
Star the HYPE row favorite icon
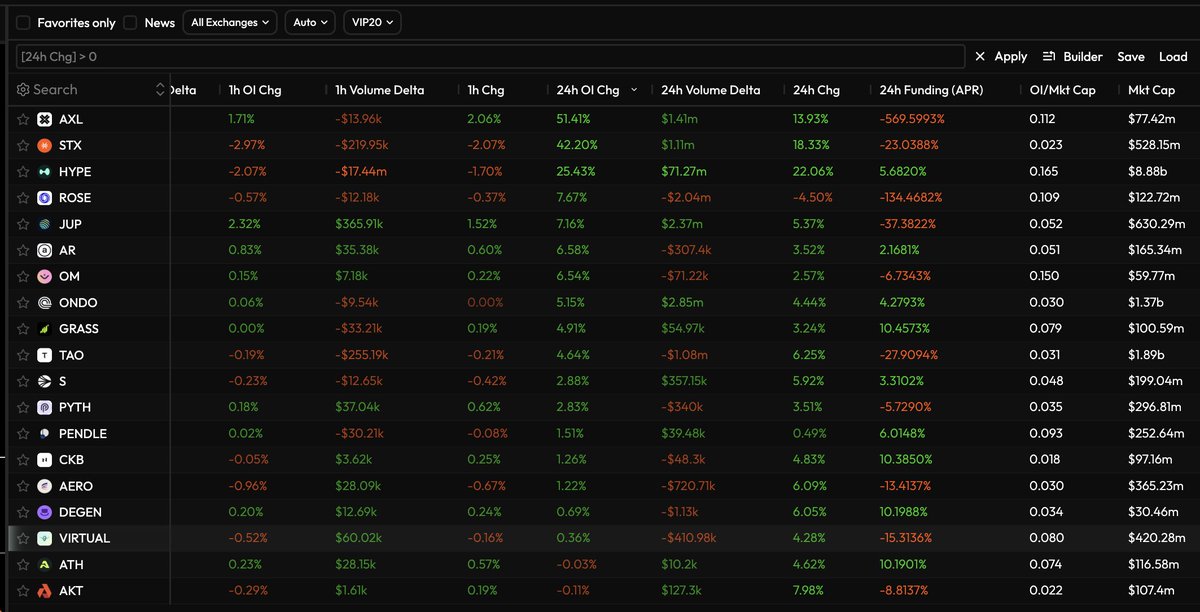point(23,172)
